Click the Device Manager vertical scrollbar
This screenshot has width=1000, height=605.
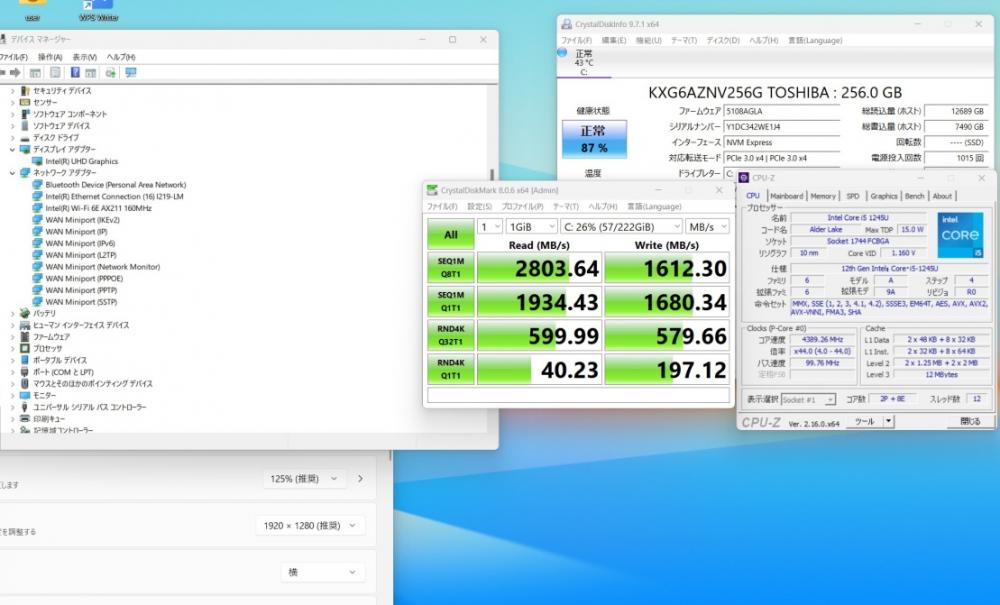tap(492, 175)
